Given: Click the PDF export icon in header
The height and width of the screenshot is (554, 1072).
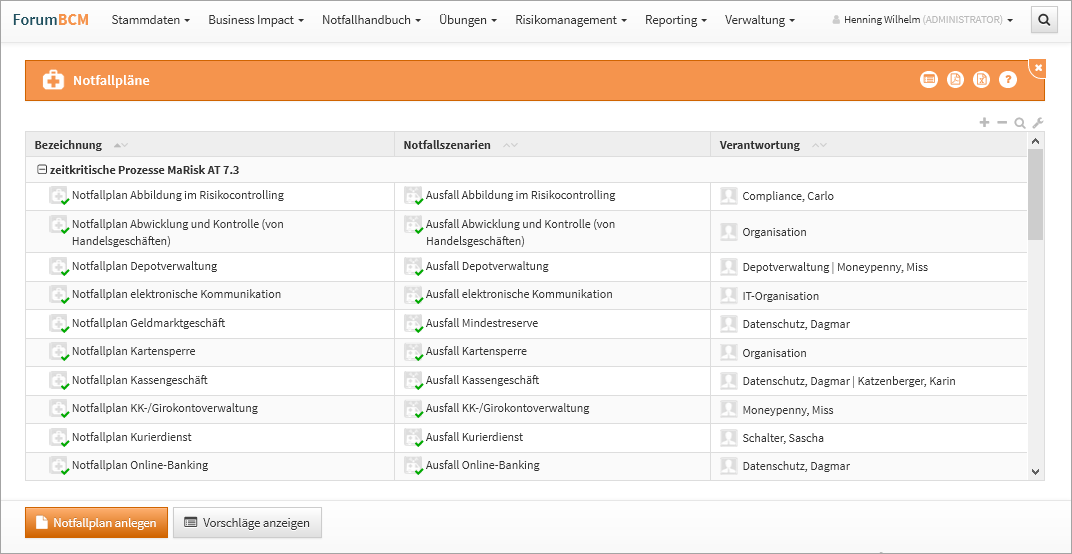Looking at the screenshot, I should (955, 80).
